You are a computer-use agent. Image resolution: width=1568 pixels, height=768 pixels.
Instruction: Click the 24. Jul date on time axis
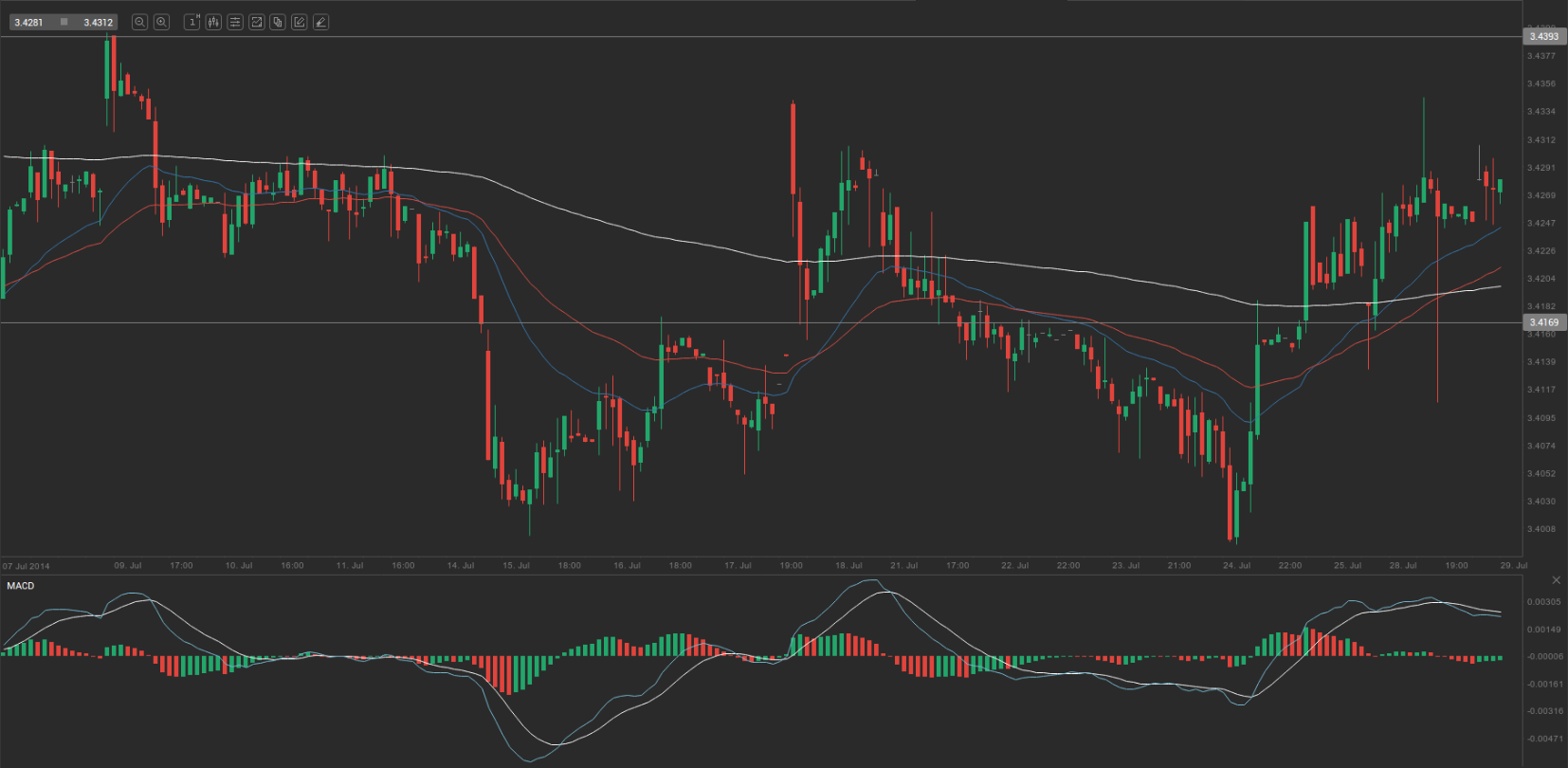(x=1236, y=565)
